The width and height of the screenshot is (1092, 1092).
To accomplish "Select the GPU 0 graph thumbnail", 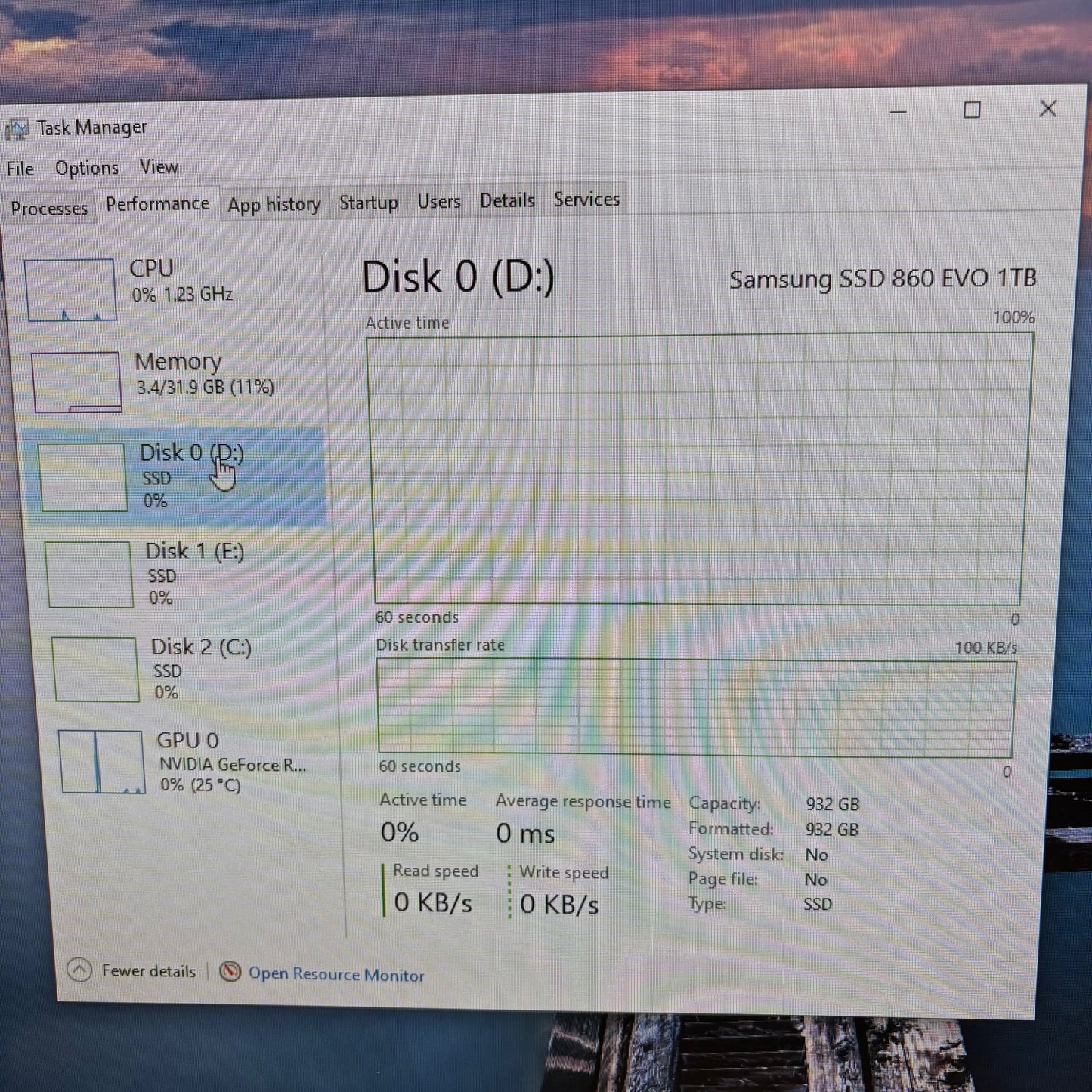I will click(101, 762).
